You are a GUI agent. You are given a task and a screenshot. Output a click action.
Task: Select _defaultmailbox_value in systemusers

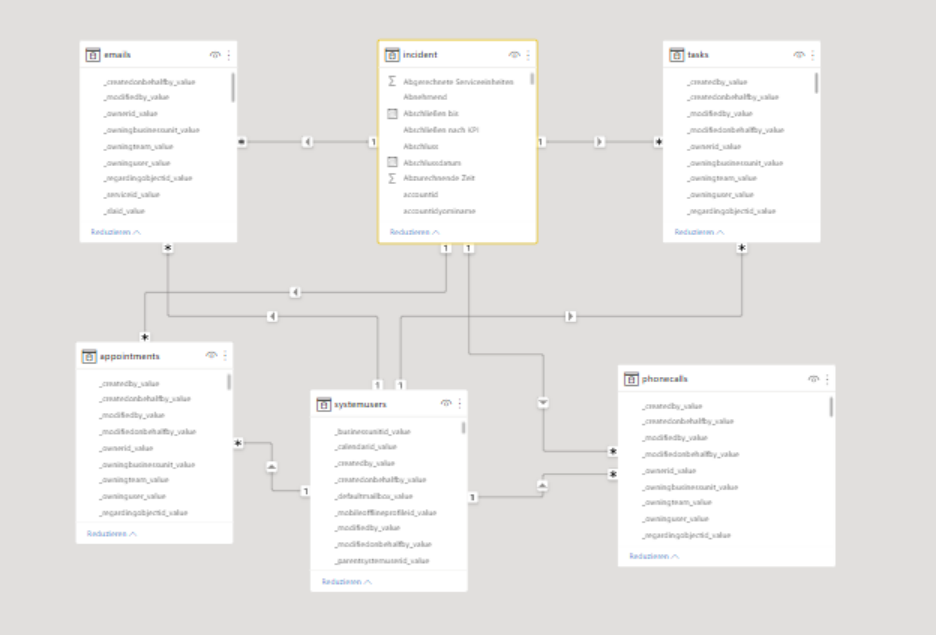374,497
